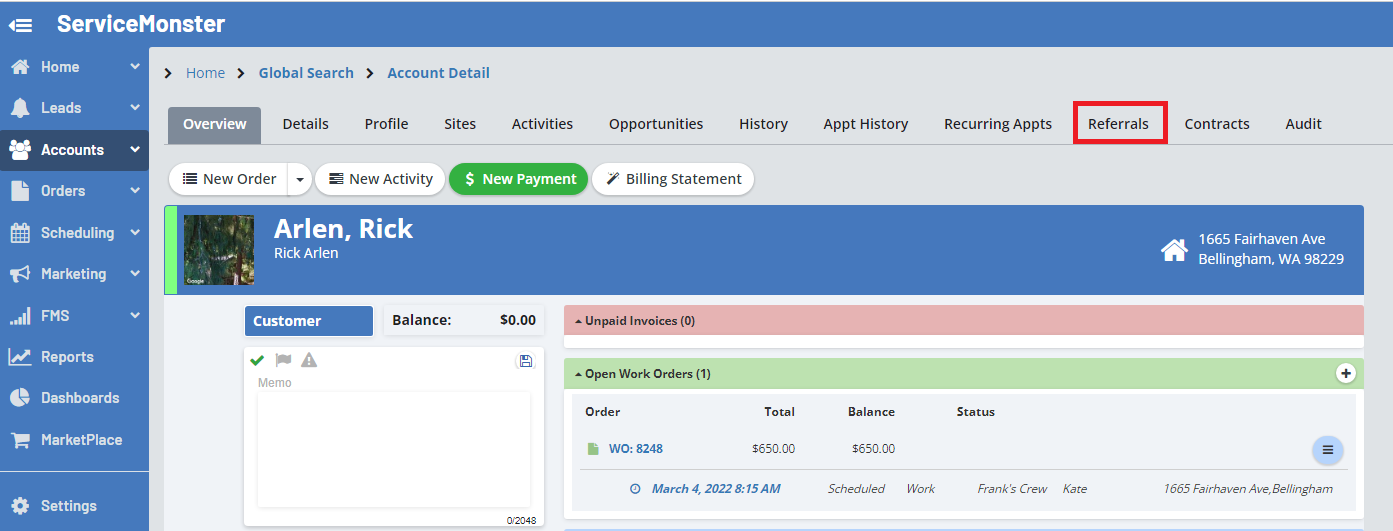Select the Referrals tab
This screenshot has width=1393, height=531.
[1118, 125]
